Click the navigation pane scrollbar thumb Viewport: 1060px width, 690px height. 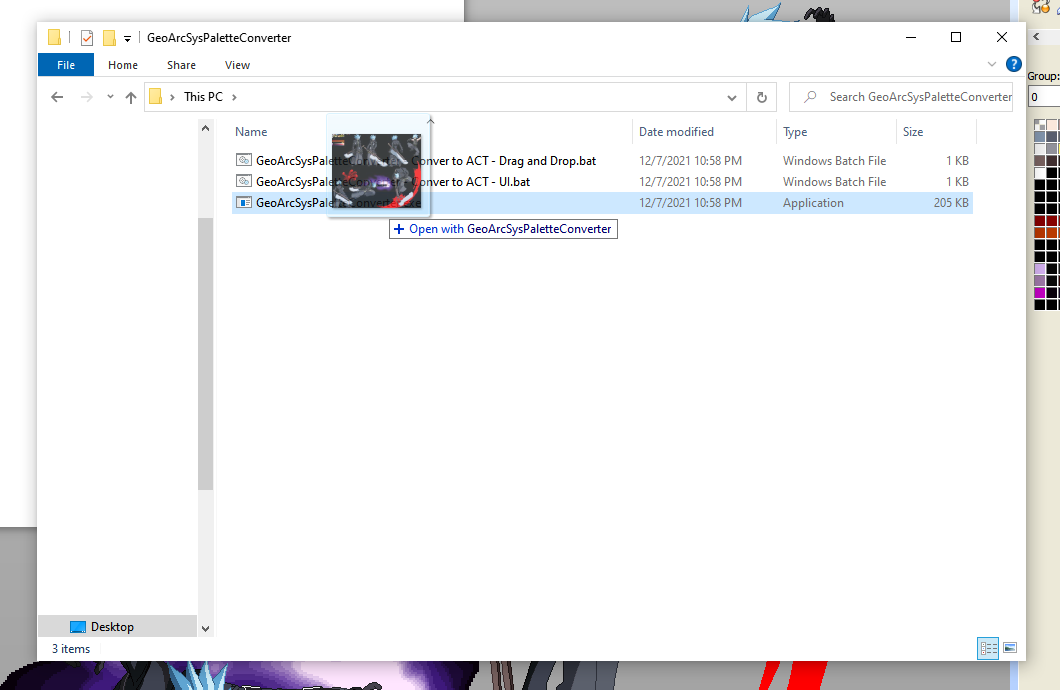click(x=206, y=353)
